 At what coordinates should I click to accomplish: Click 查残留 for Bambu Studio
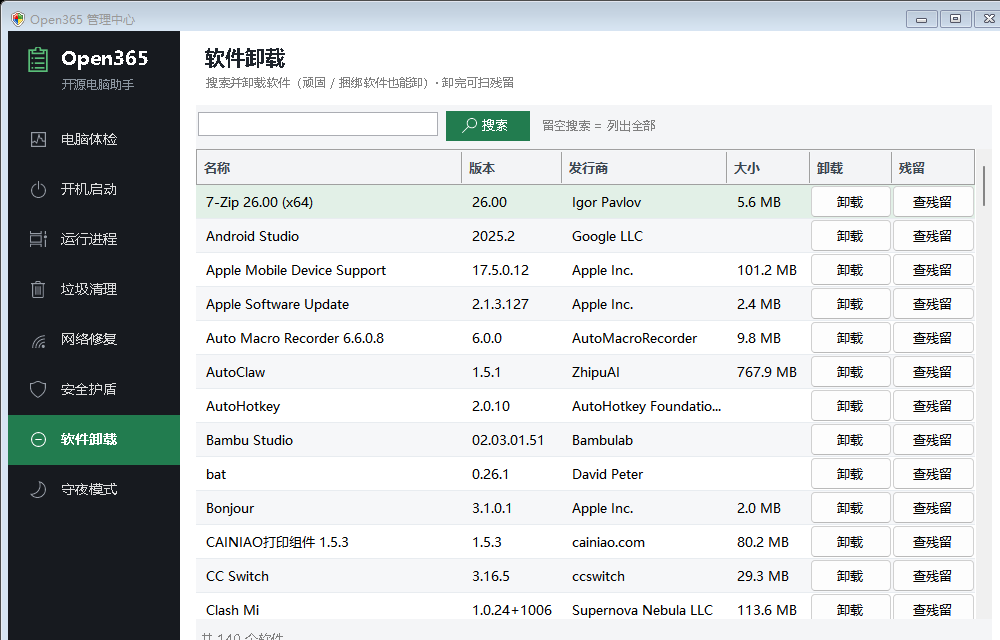tap(933, 440)
